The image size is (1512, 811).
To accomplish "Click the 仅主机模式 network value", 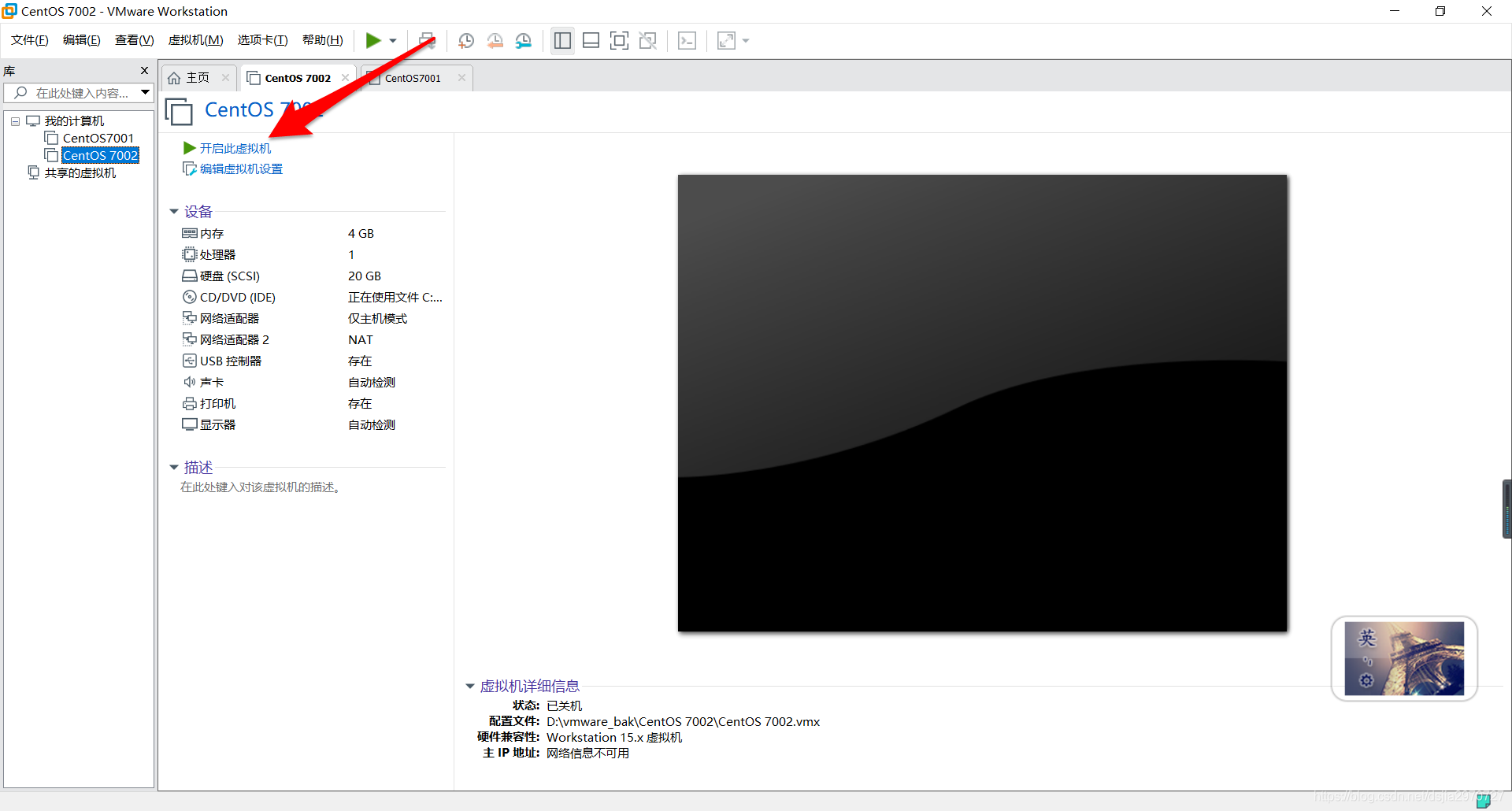I will click(378, 319).
